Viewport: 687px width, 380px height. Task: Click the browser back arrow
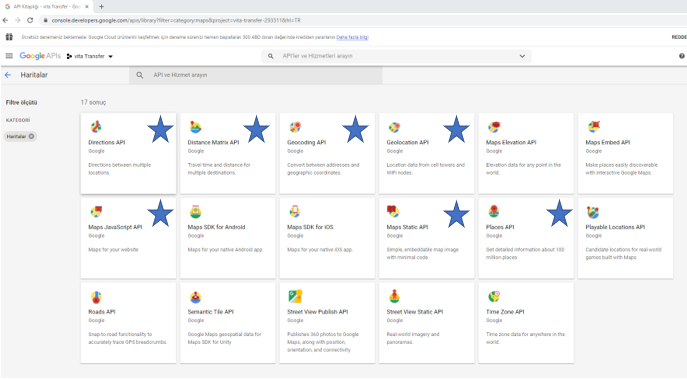pos(5,20)
